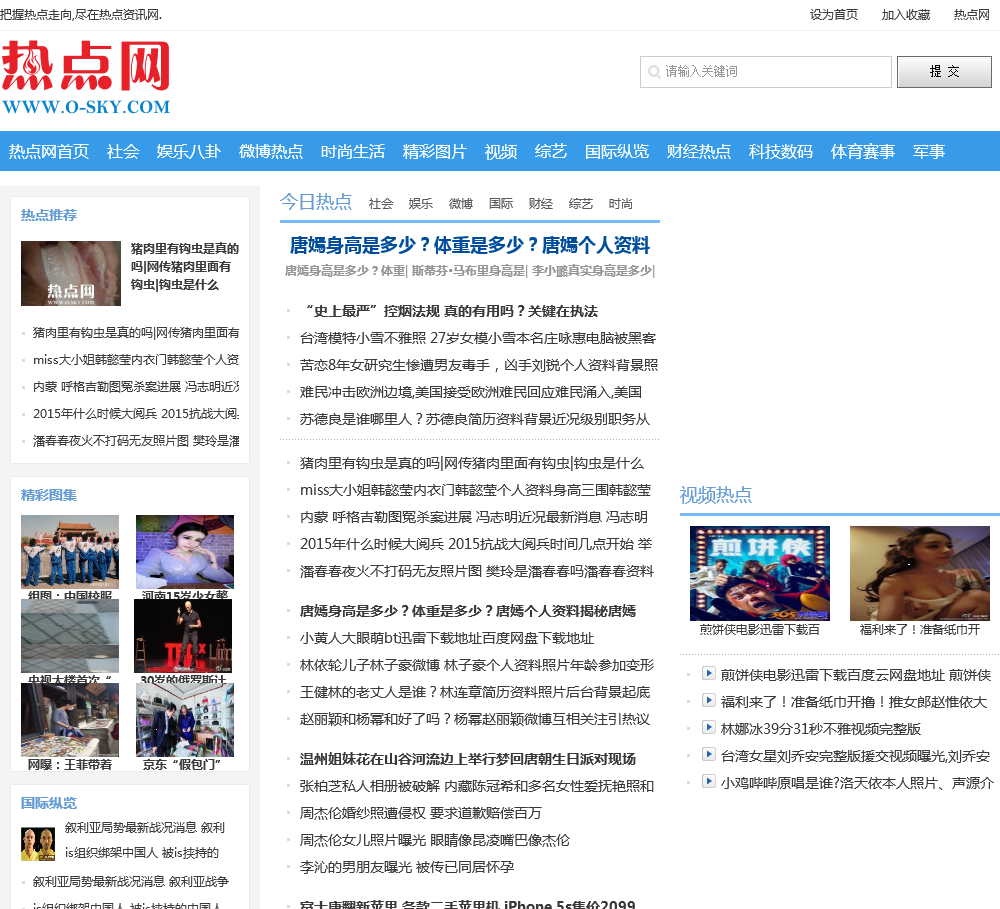The height and width of the screenshot is (909, 1000).
Task: Open 张柏芝私人相册被破解 article
Action: (x=476, y=786)
